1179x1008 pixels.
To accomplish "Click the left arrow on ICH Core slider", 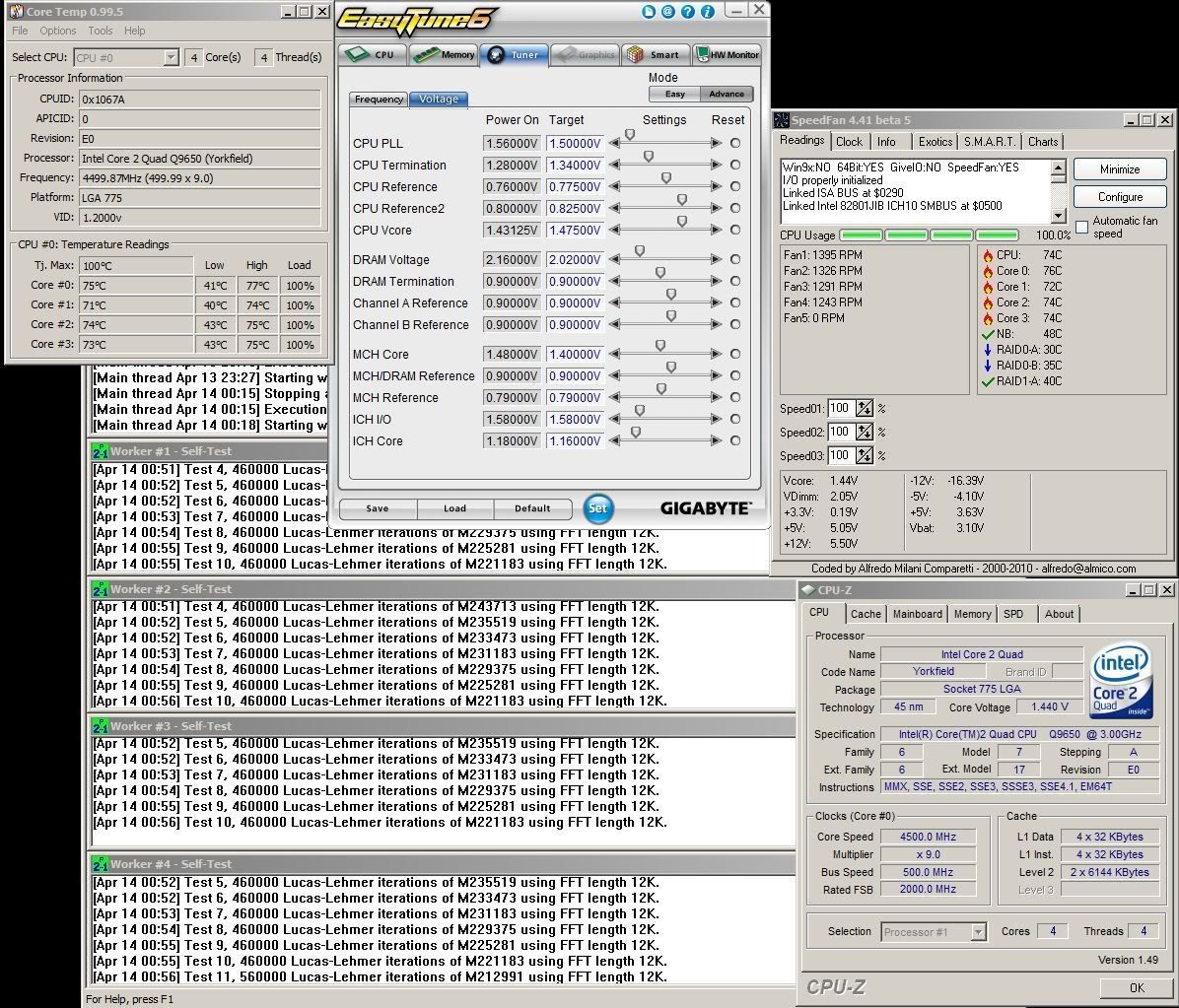I will click(x=615, y=441).
